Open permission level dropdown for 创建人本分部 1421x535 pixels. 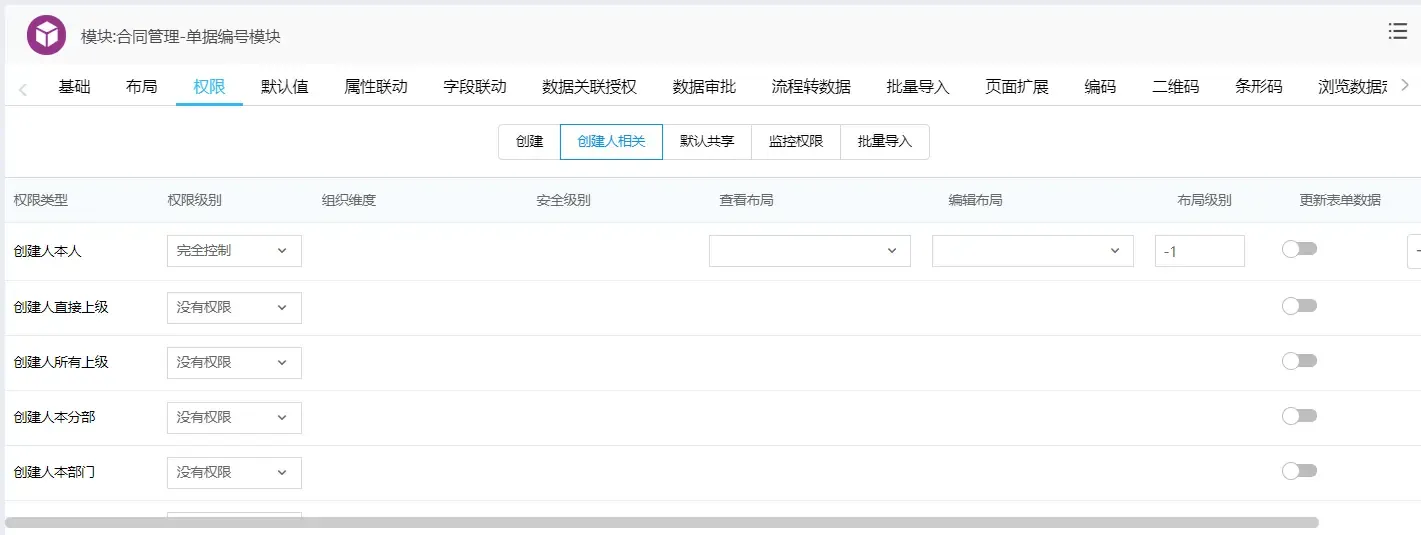pos(234,418)
